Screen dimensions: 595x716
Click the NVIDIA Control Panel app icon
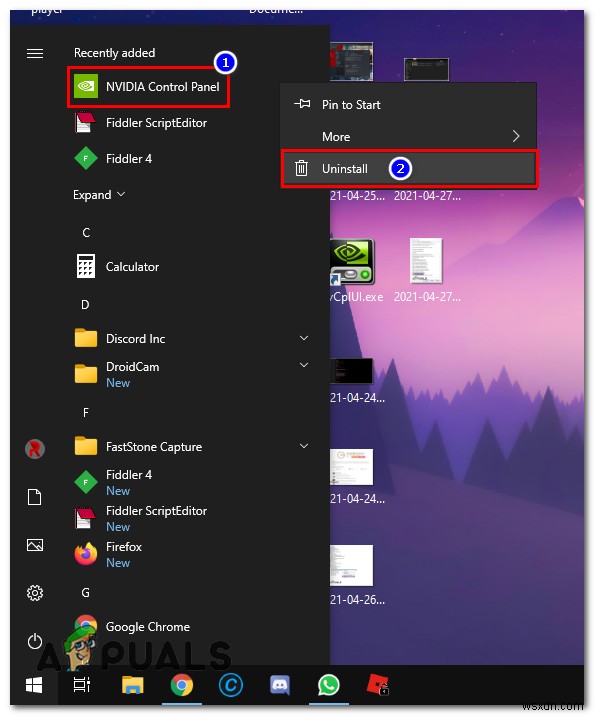point(86,86)
